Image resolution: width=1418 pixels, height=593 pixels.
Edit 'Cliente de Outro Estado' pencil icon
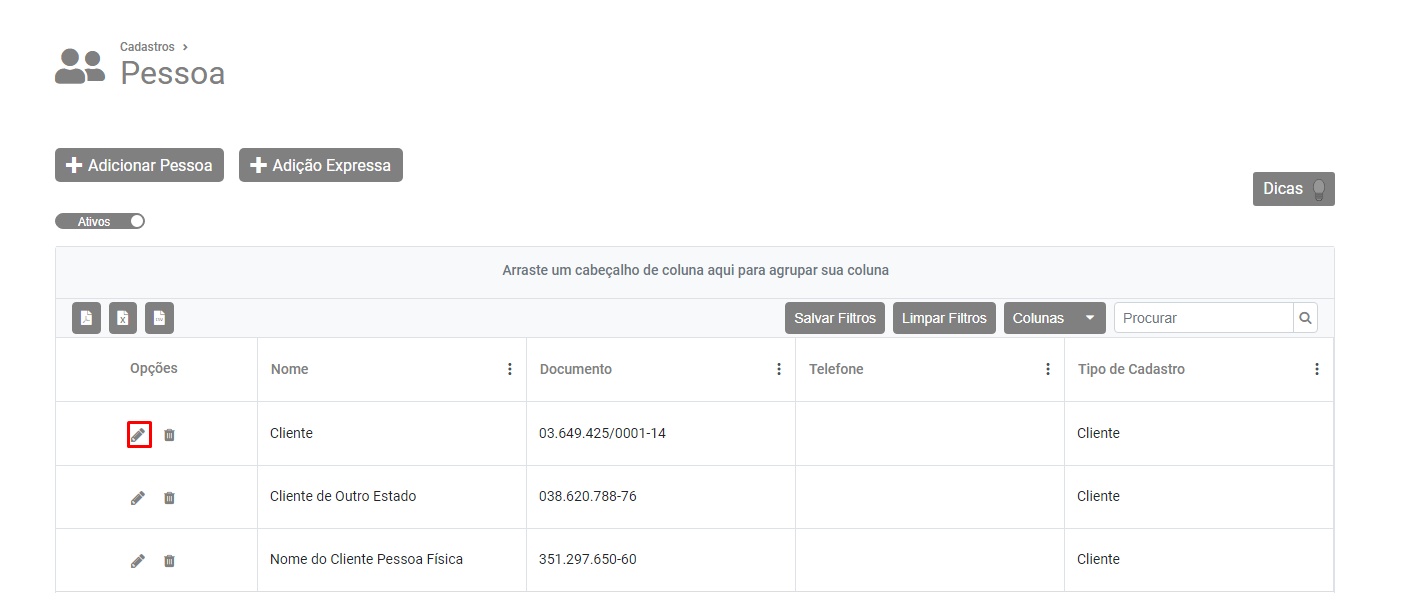138,497
